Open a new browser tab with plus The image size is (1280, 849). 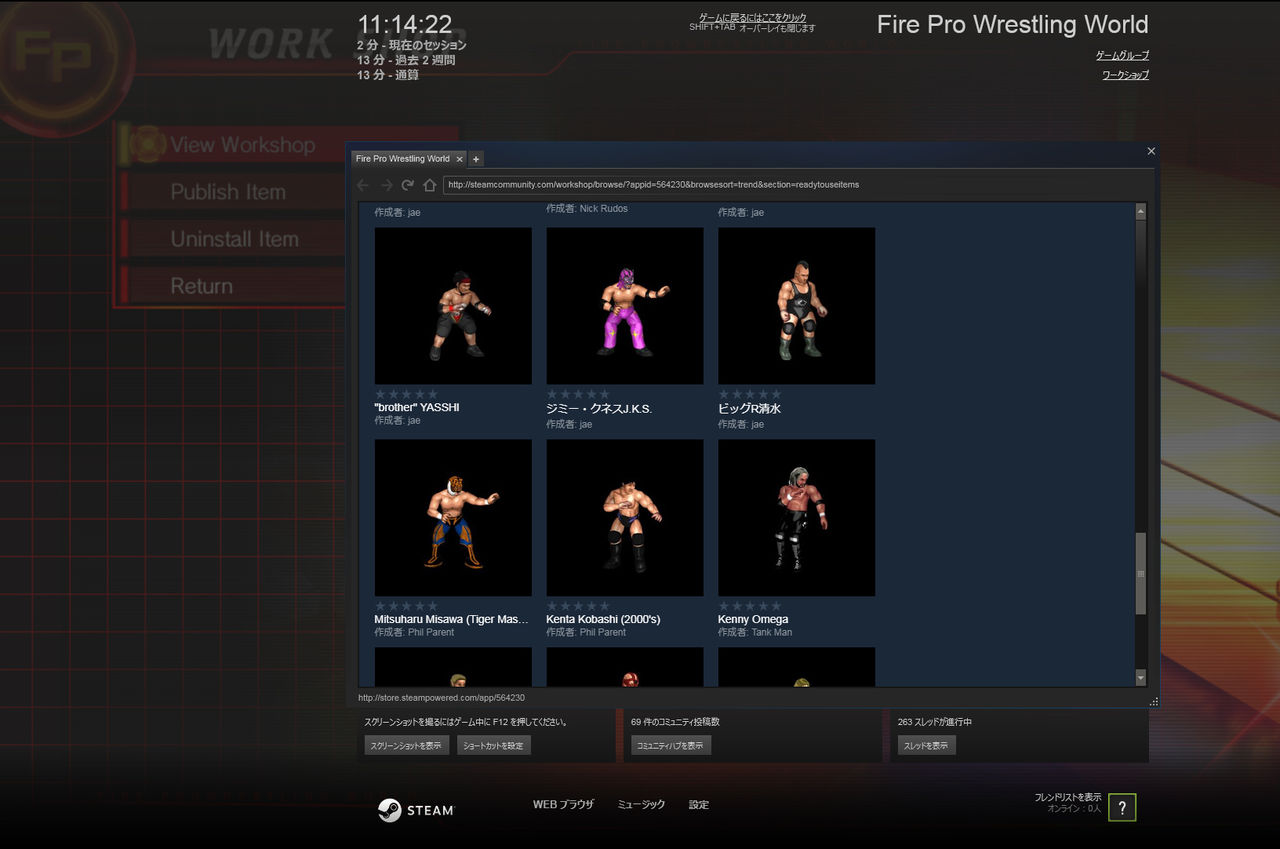[x=476, y=159]
